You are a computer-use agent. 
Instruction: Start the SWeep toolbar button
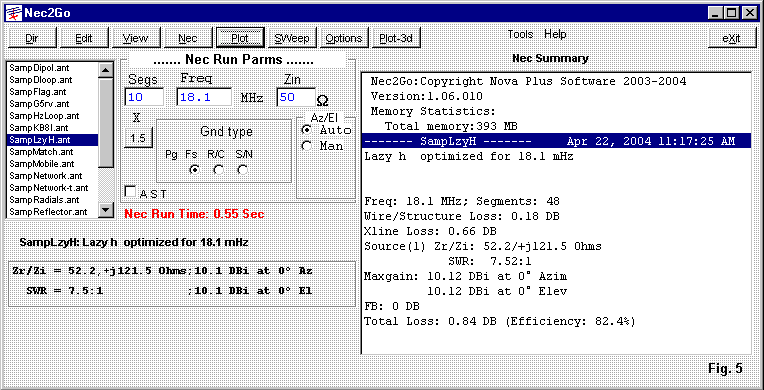point(292,38)
